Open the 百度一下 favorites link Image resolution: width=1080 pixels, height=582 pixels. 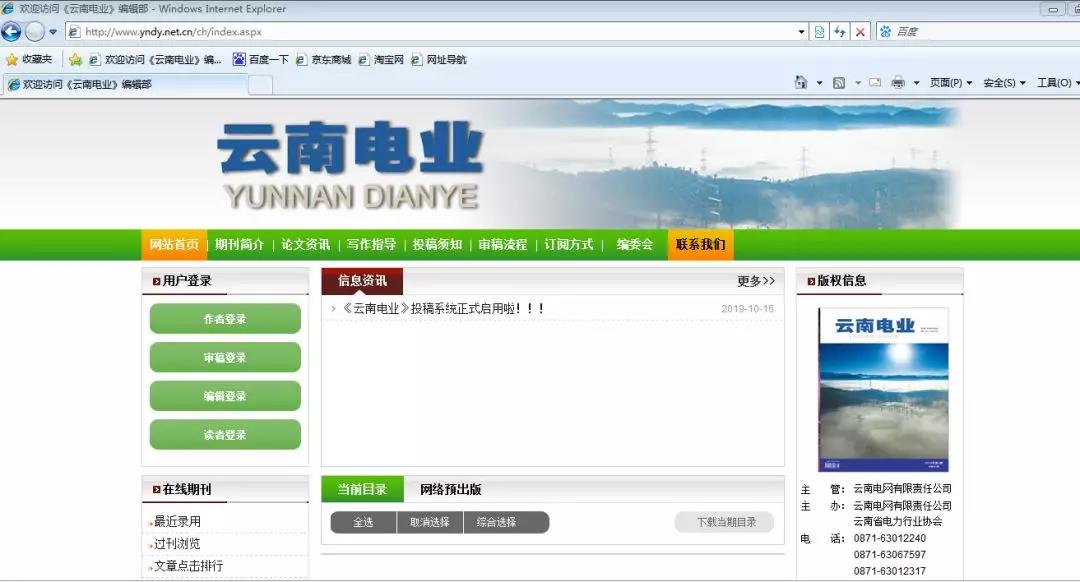[261, 59]
